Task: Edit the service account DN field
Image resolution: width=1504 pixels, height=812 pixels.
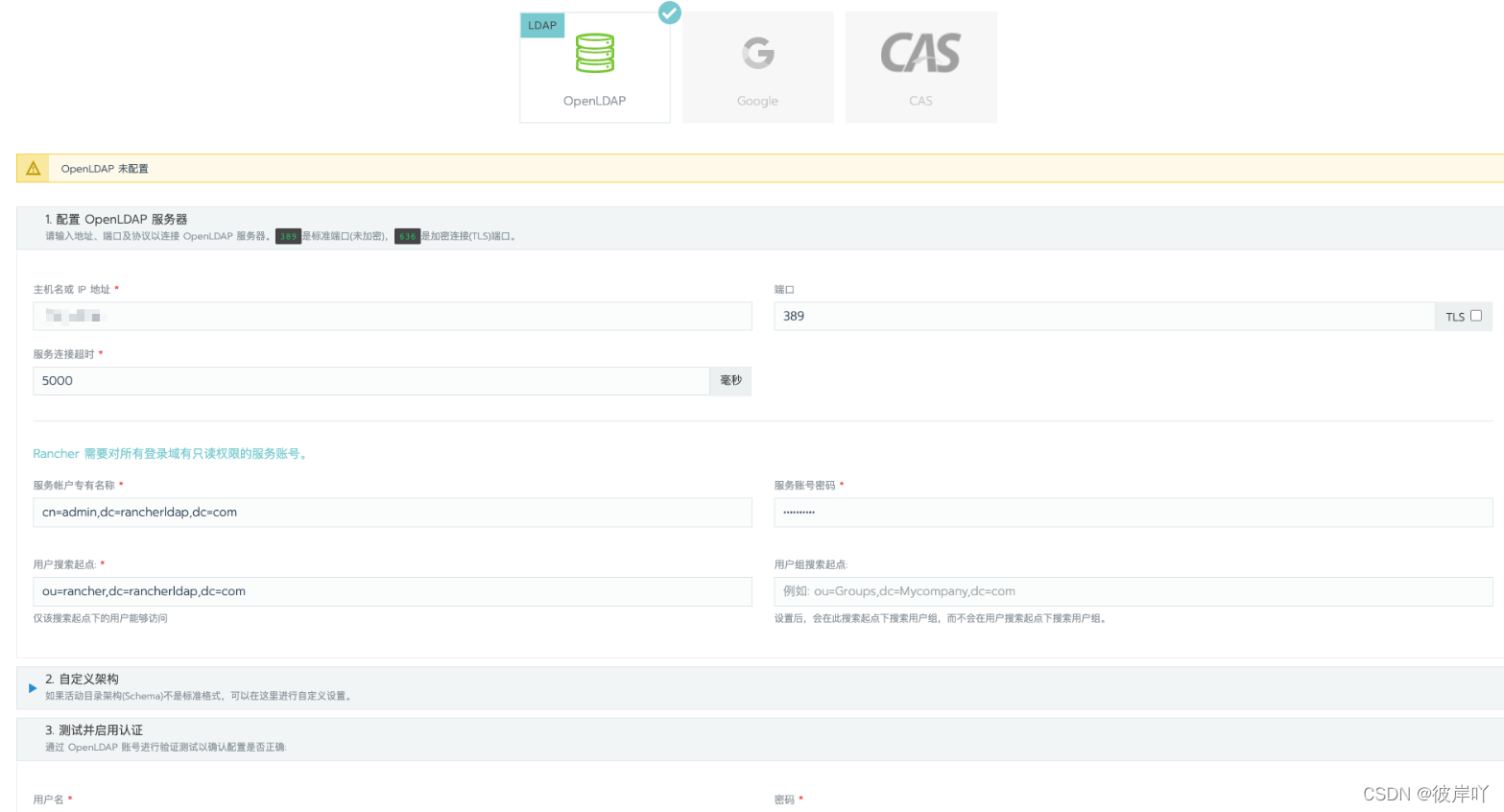Action: (393, 513)
